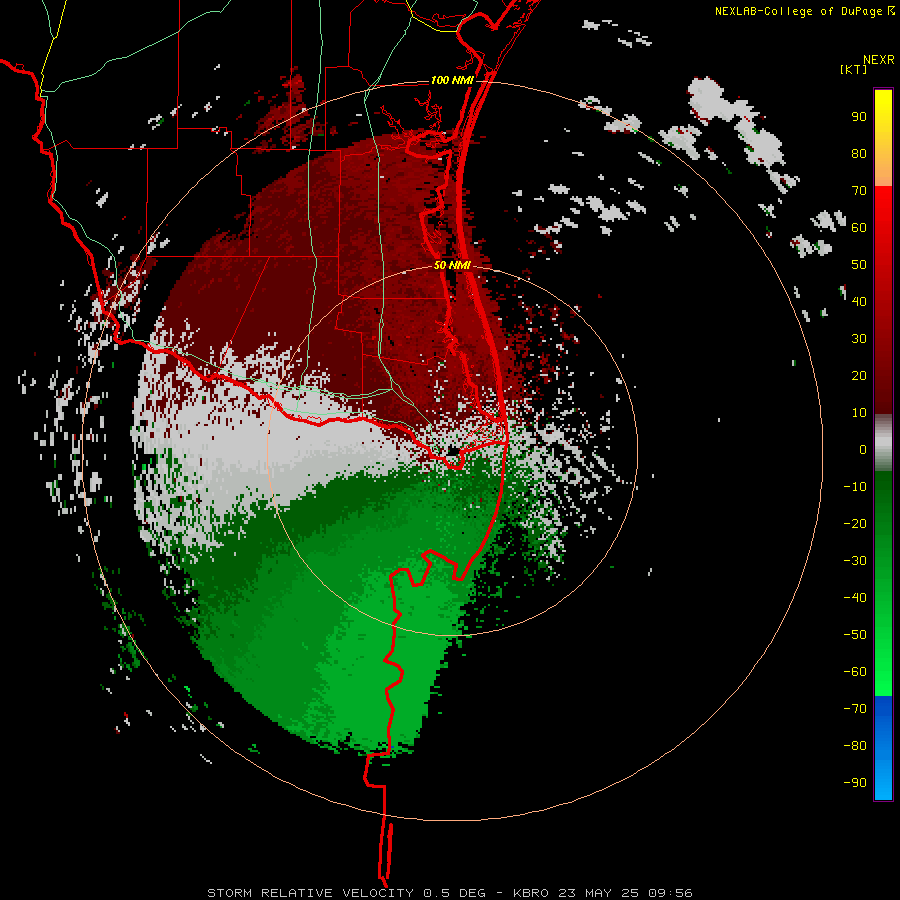Click the 60 value on velocity scale

(x=859, y=228)
